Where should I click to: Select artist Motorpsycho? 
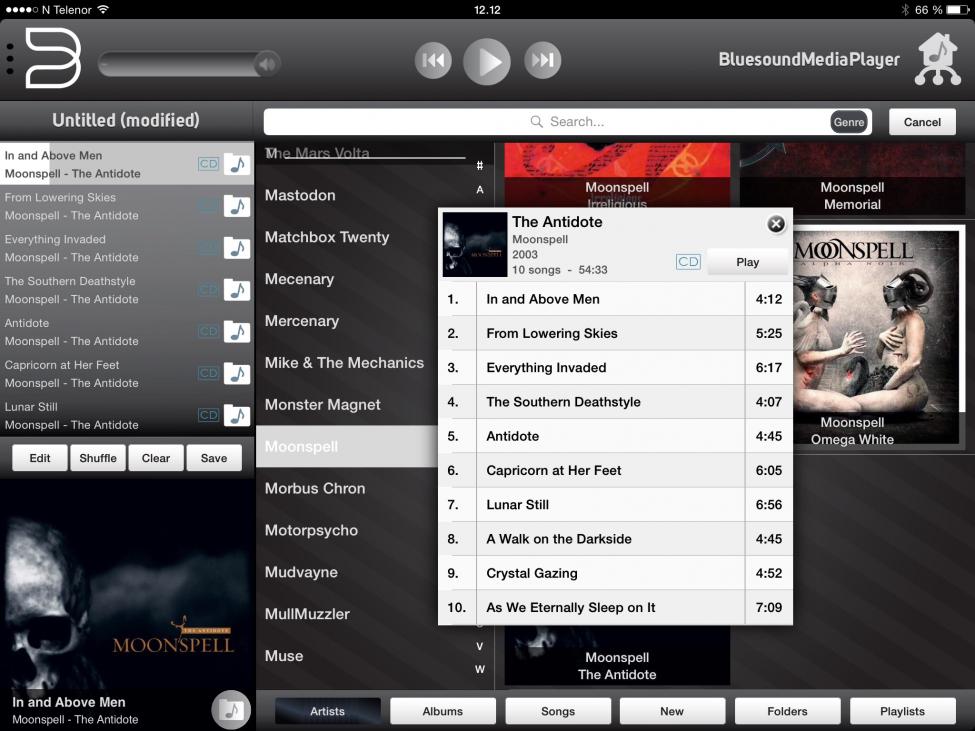point(312,530)
